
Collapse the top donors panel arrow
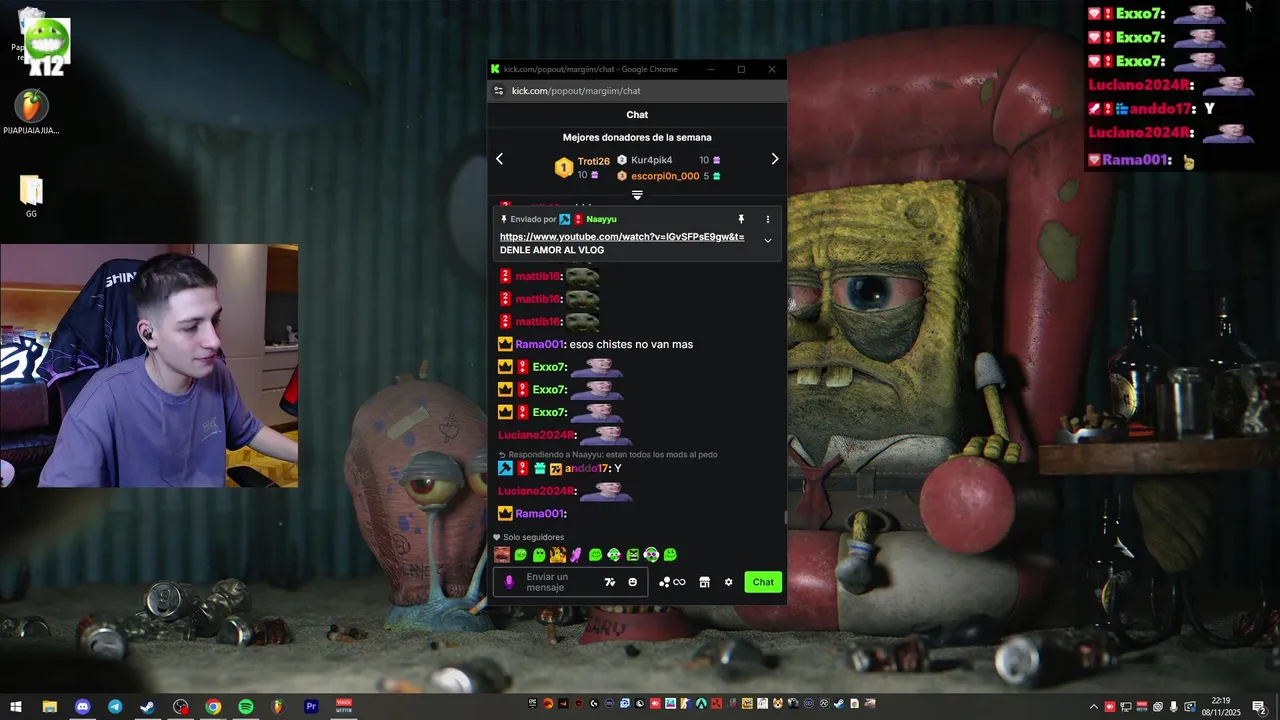point(637,195)
